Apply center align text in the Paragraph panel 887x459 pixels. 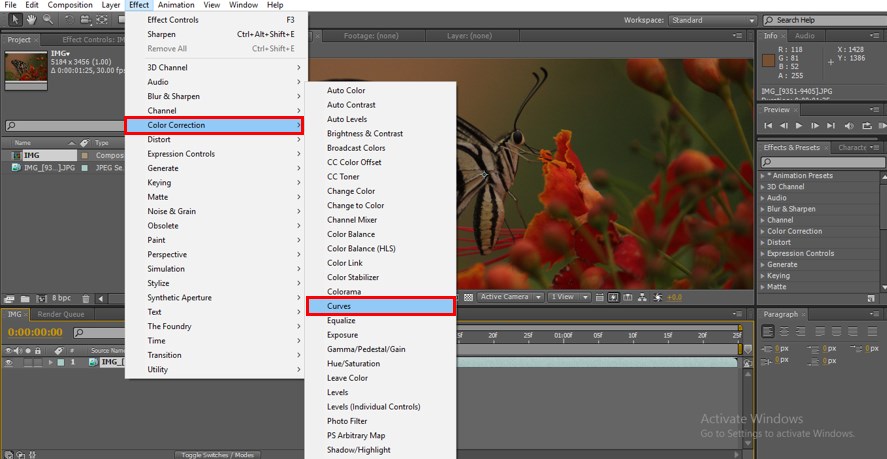point(783,332)
